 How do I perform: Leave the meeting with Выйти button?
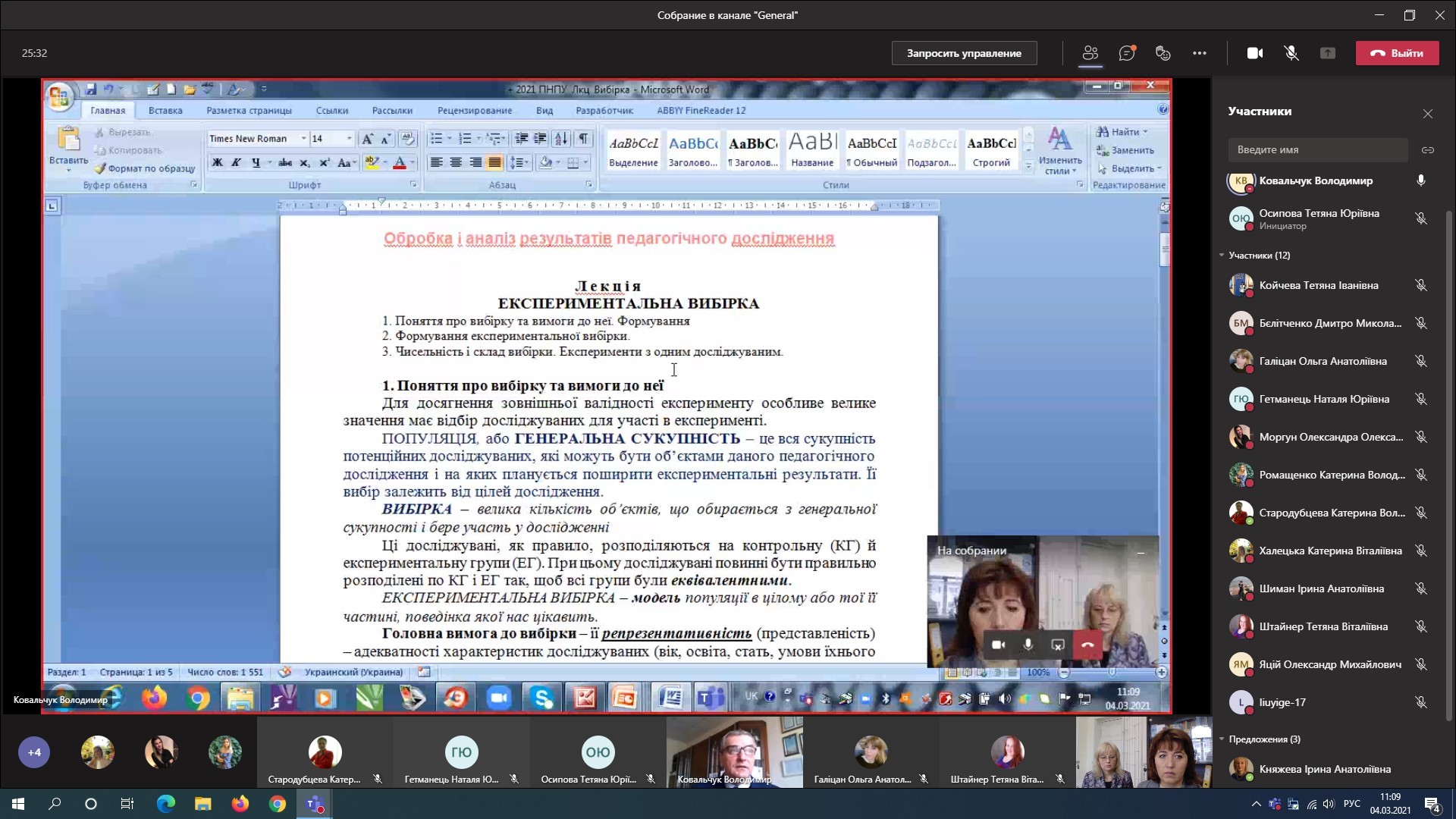pyautogui.click(x=1397, y=53)
